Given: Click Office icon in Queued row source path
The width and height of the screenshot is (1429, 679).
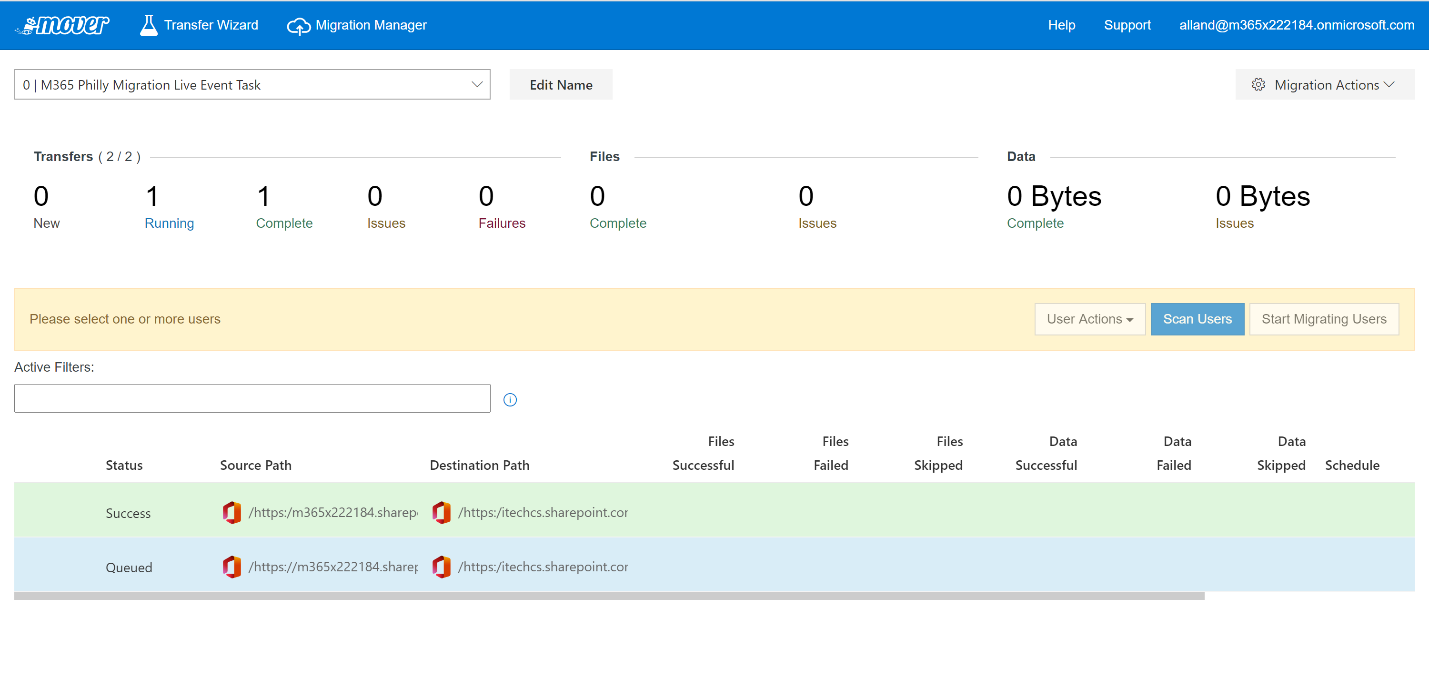Looking at the screenshot, I should click(232, 567).
